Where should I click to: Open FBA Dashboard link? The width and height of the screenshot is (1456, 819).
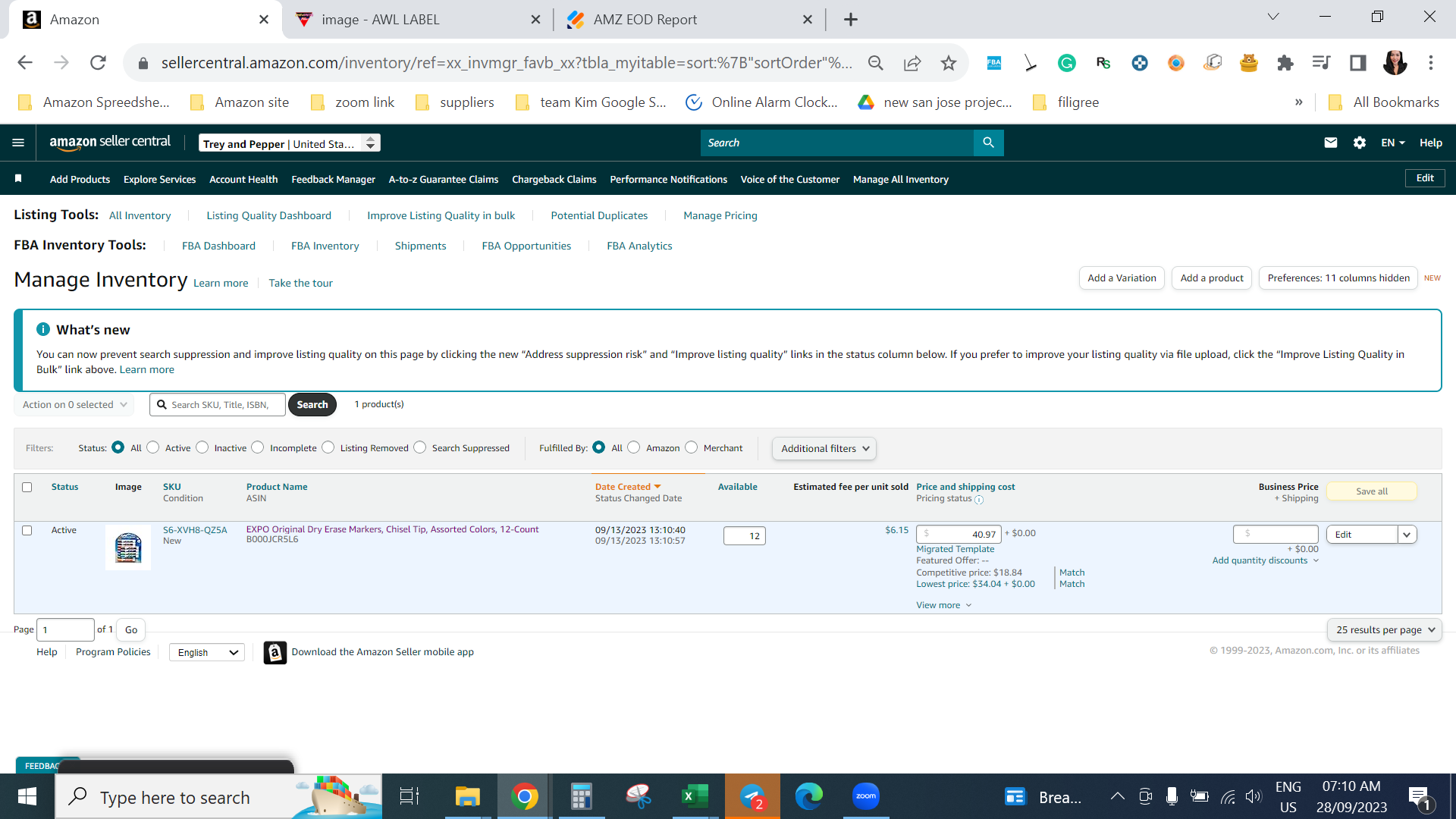[x=218, y=246]
